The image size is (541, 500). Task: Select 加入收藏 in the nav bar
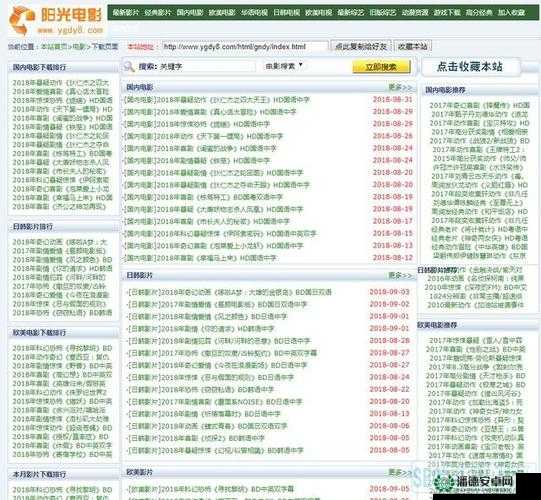(511, 13)
